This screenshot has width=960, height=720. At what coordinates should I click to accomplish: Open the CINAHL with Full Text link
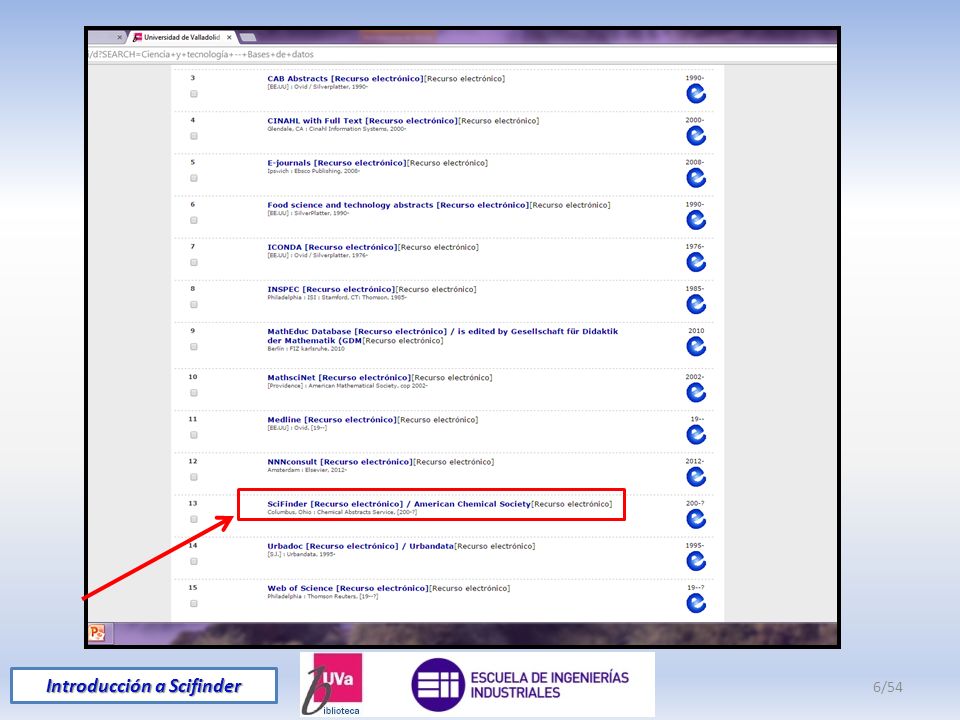point(362,121)
